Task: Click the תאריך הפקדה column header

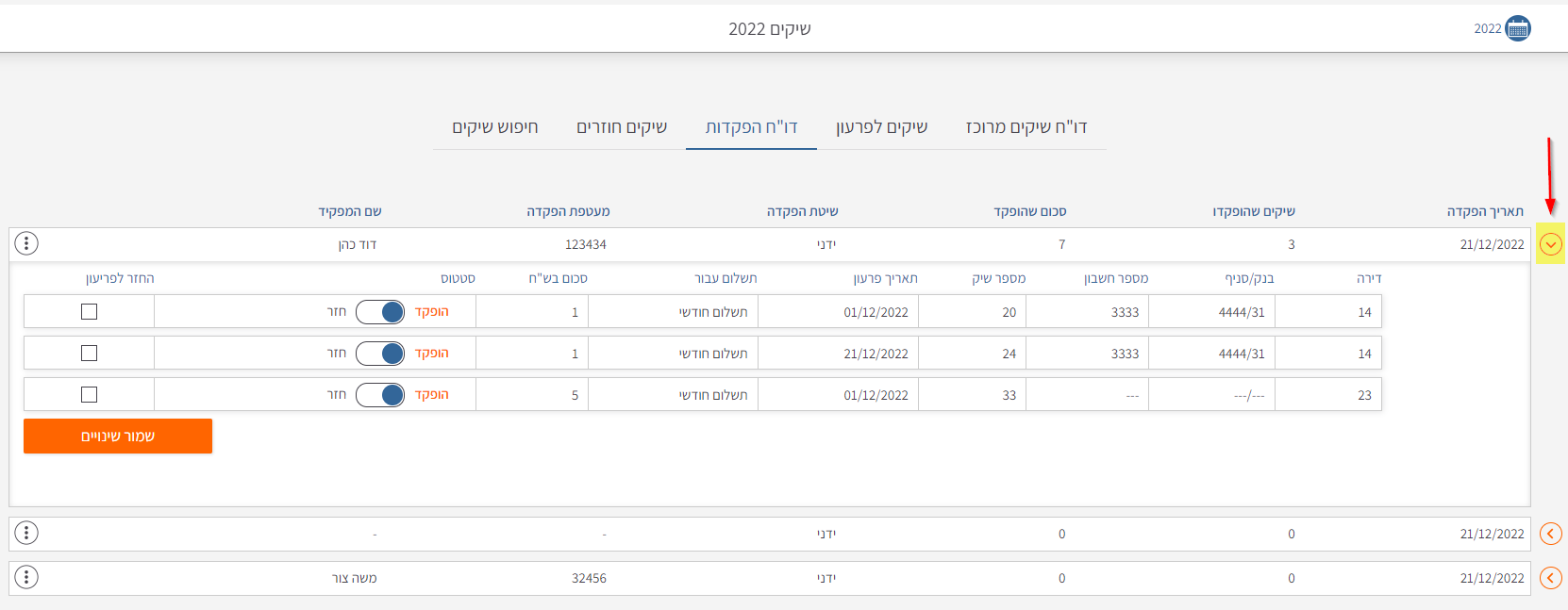Action: pyautogui.click(x=1485, y=211)
